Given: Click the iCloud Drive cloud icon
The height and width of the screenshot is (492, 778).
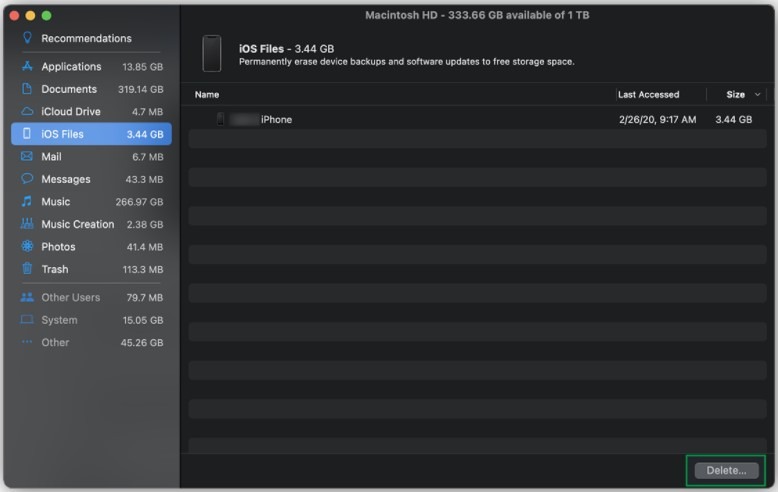Looking at the screenshot, I should (27, 111).
